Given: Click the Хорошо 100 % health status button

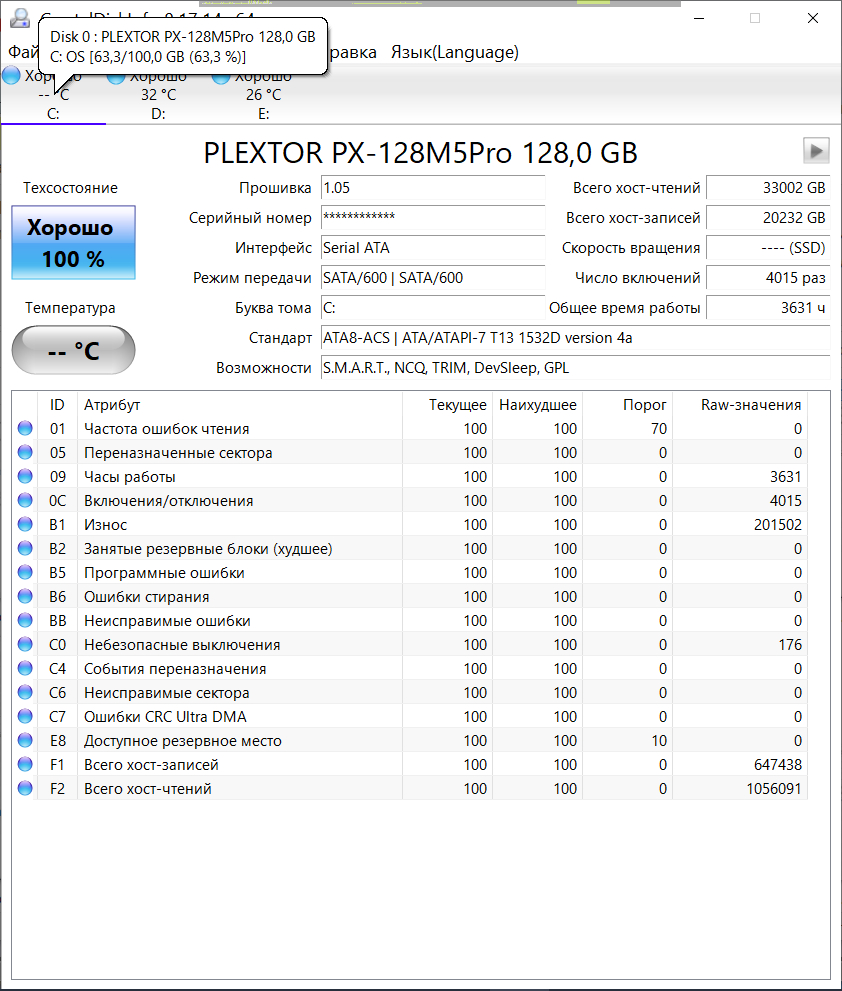Looking at the screenshot, I should 73,243.
